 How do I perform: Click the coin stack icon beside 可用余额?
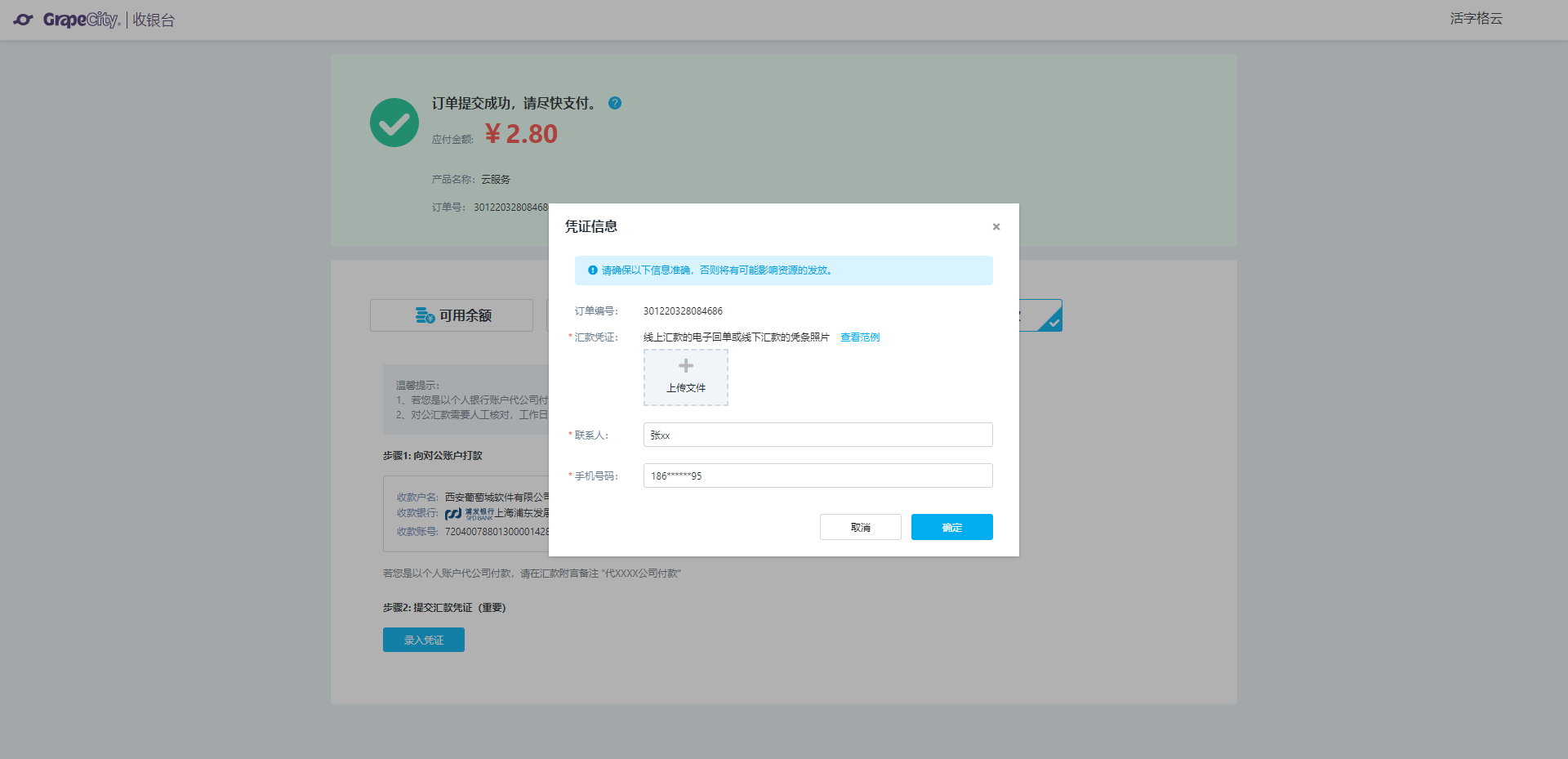[x=425, y=315]
